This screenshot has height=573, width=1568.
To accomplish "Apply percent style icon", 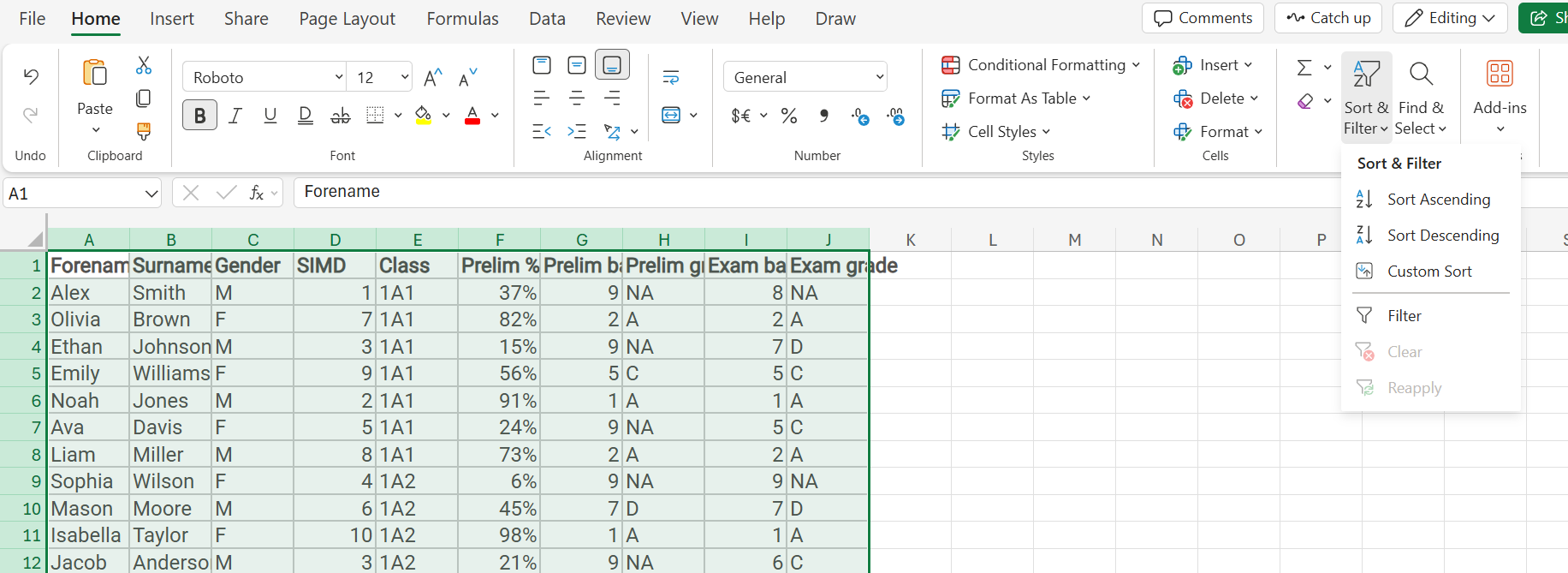I will click(x=789, y=115).
